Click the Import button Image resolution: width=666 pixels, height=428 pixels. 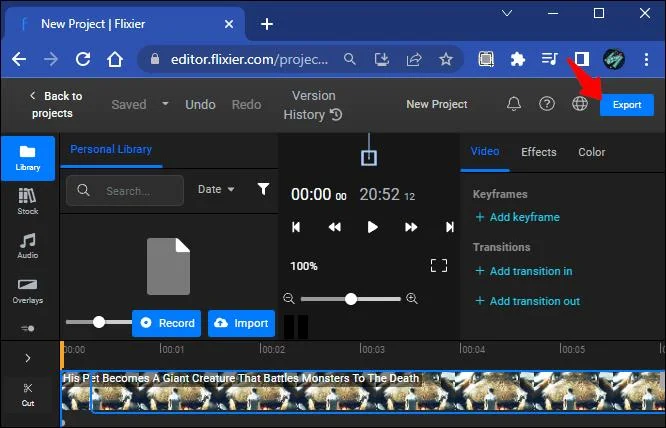click(241, 323)
